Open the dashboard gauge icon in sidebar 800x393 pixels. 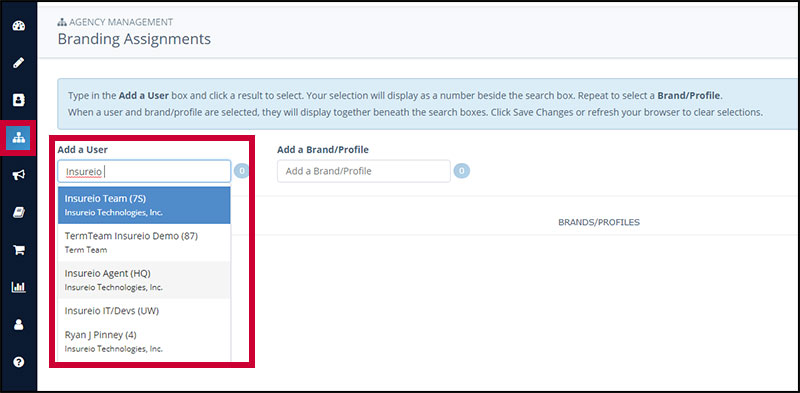[x=18, y=26]
